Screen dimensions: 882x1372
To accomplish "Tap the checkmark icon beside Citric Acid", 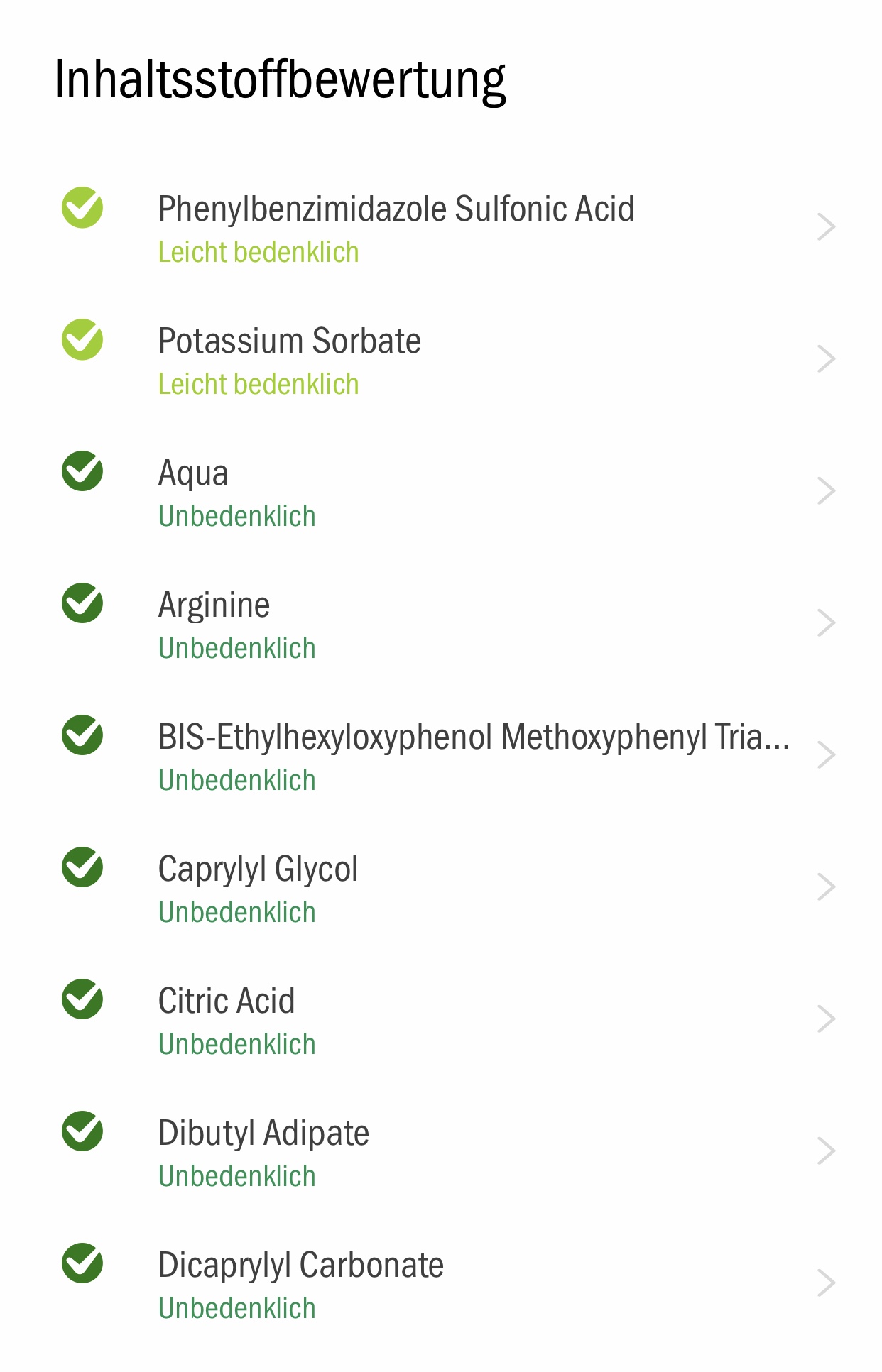I will (x=82, y=999).
